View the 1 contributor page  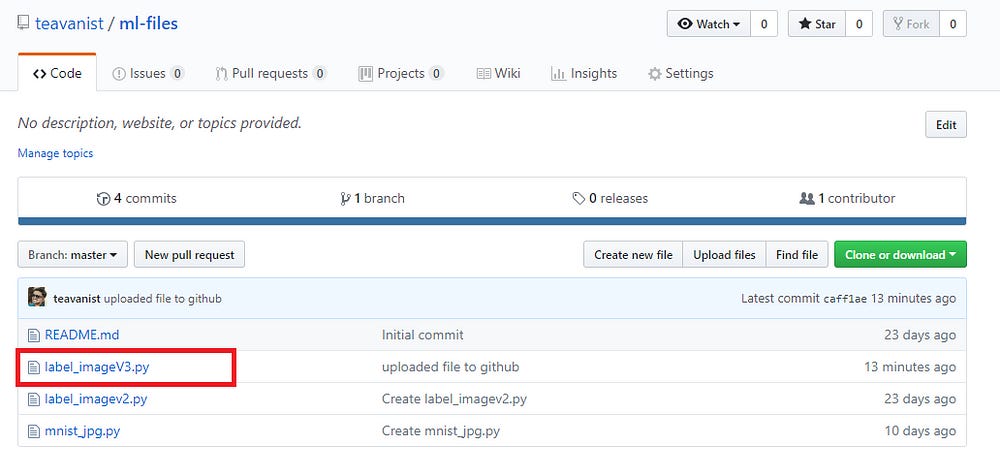point(847,198)
